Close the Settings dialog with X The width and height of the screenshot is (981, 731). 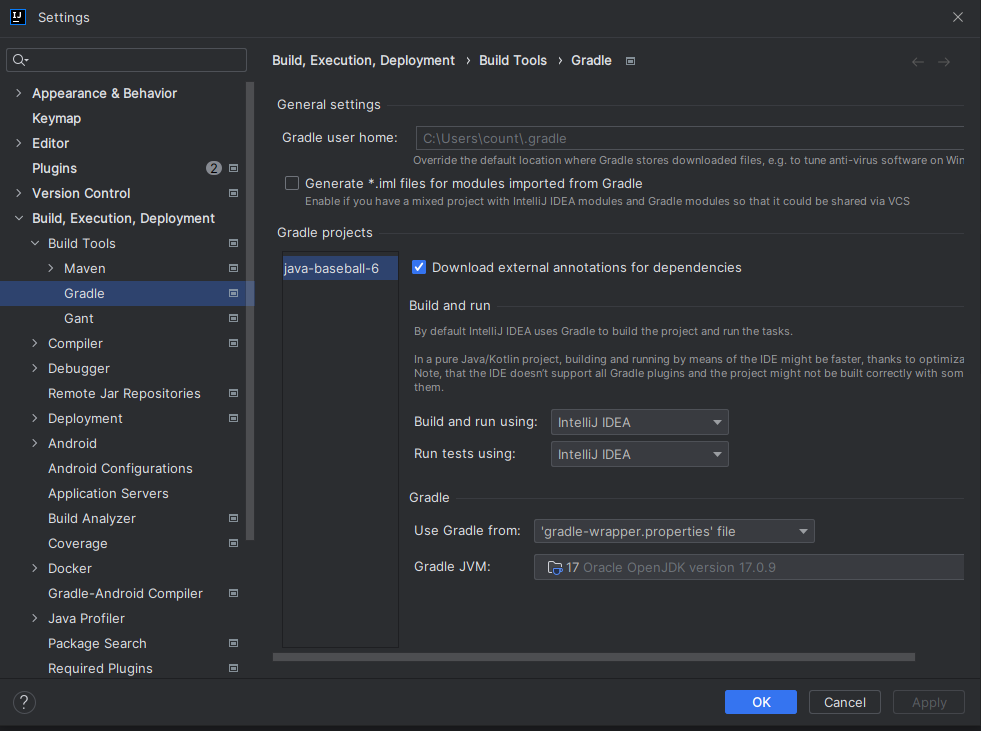click(958, 18)
